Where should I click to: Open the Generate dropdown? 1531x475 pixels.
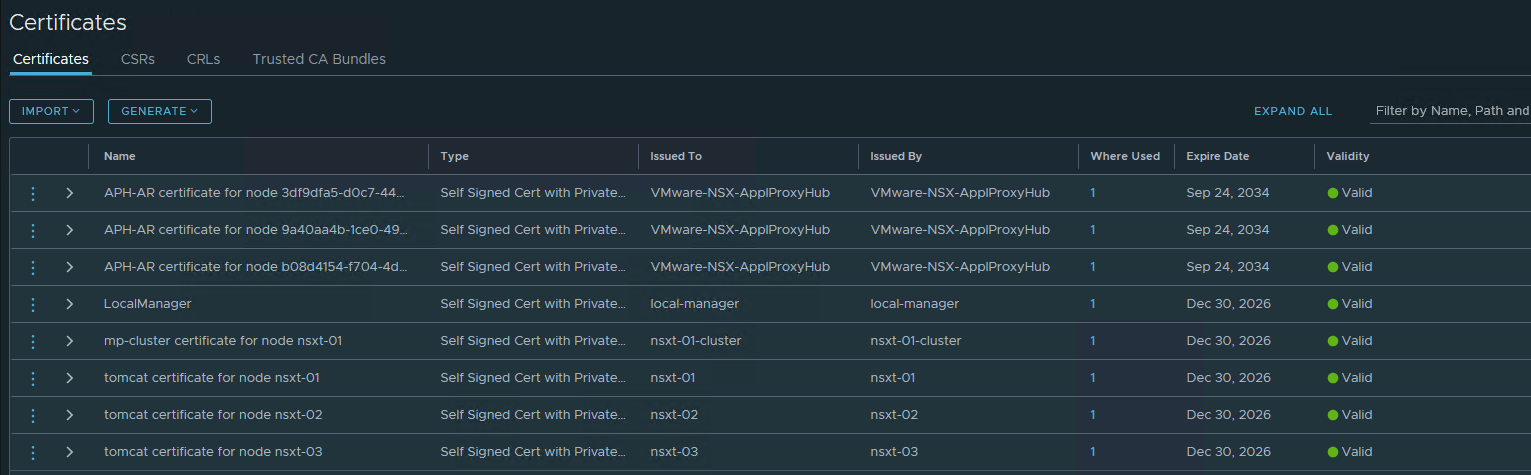click(x=159, y=111)
